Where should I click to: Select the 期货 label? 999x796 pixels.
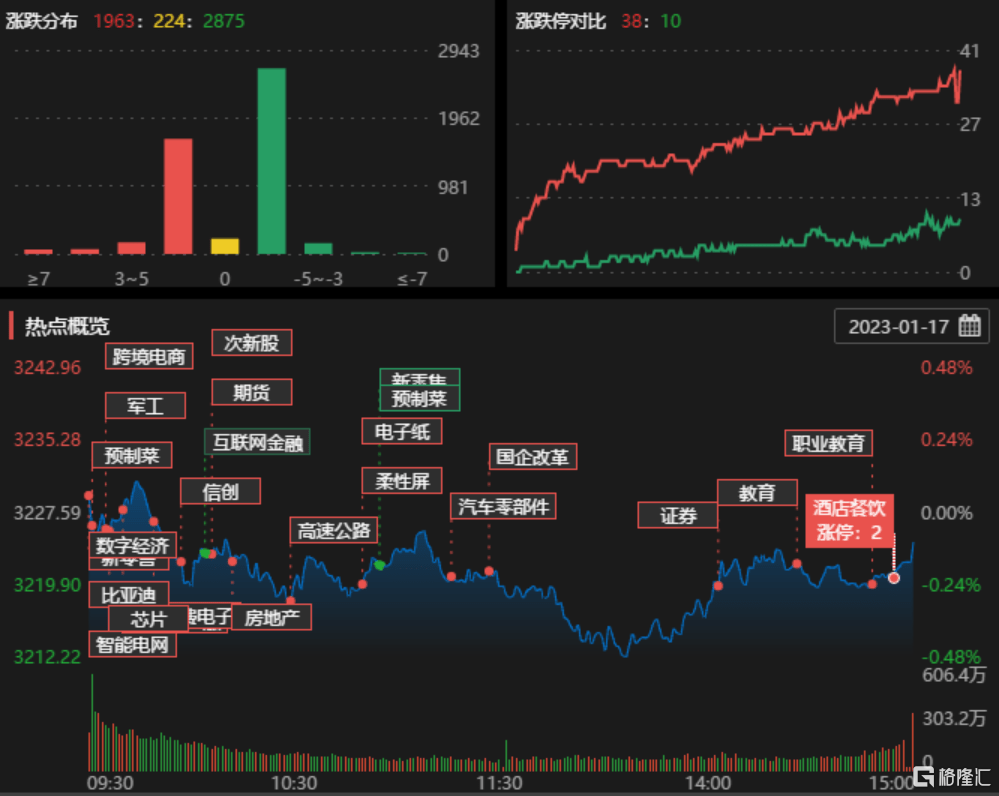pos(251,392)
